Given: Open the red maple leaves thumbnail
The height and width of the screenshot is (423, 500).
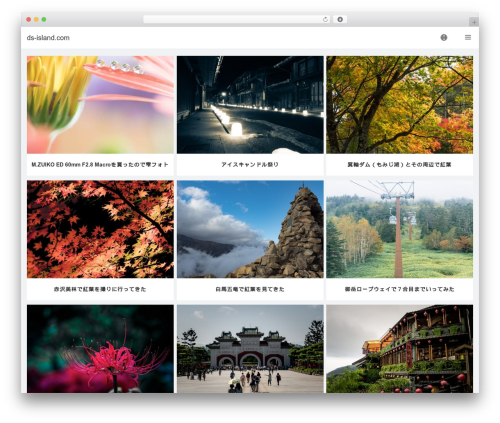Looking at the screenshot, I should click(x=100, y=229).
